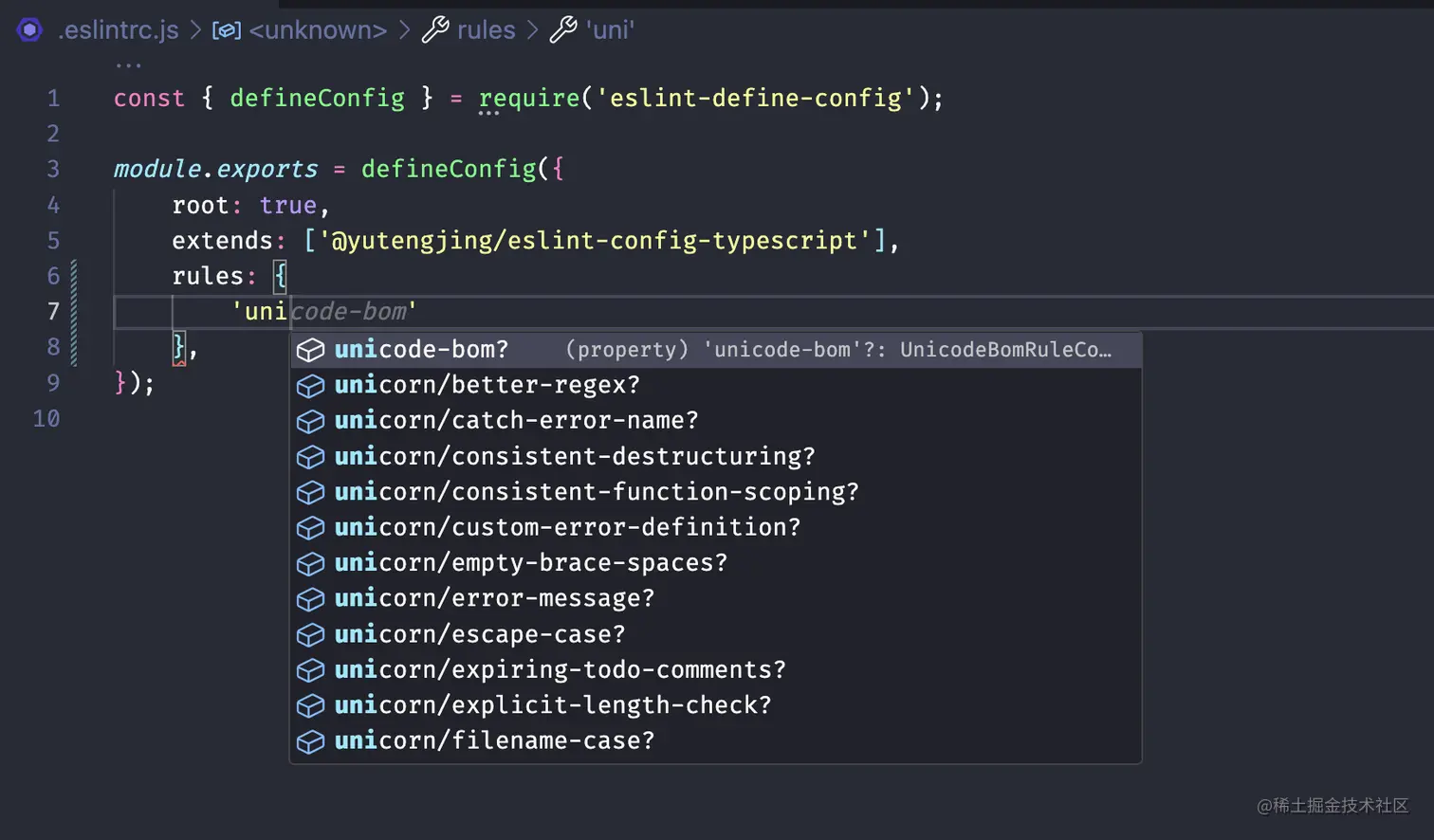This screenshot has height=840, width=1434.
Task: Click the cube icon next to unicorn/better-regex
Action: click(311, 385)
